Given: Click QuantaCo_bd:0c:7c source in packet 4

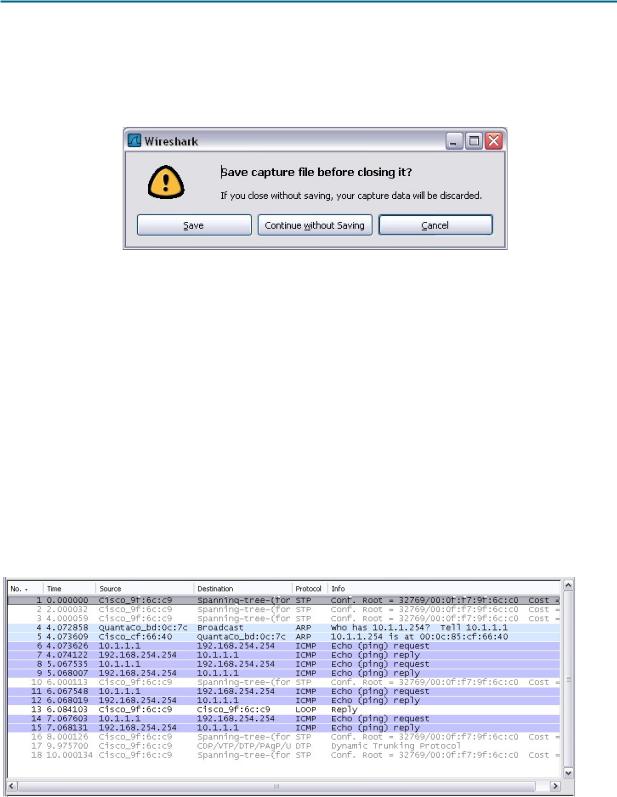Looking at the screenshot, I should [x=143, y=628].
